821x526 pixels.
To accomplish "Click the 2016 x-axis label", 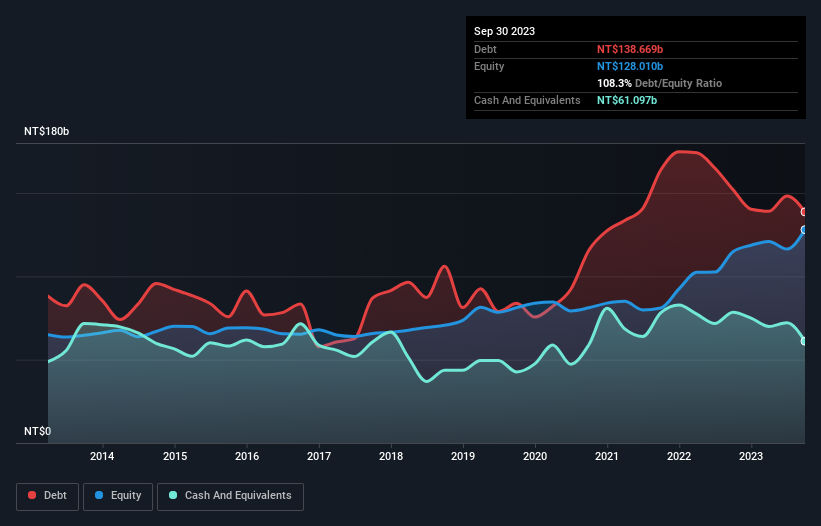I will 247,456.
